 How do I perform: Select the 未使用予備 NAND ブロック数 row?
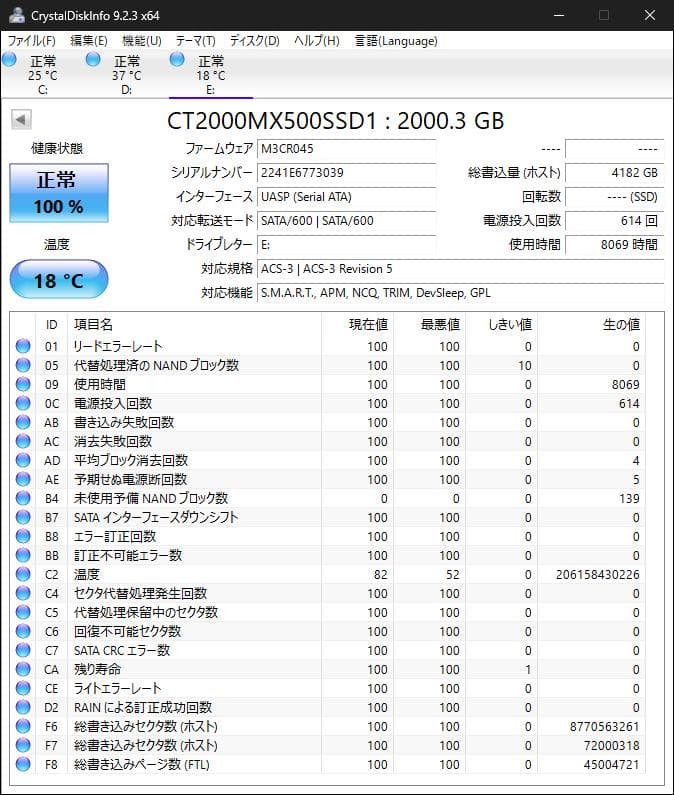[328, 498]
